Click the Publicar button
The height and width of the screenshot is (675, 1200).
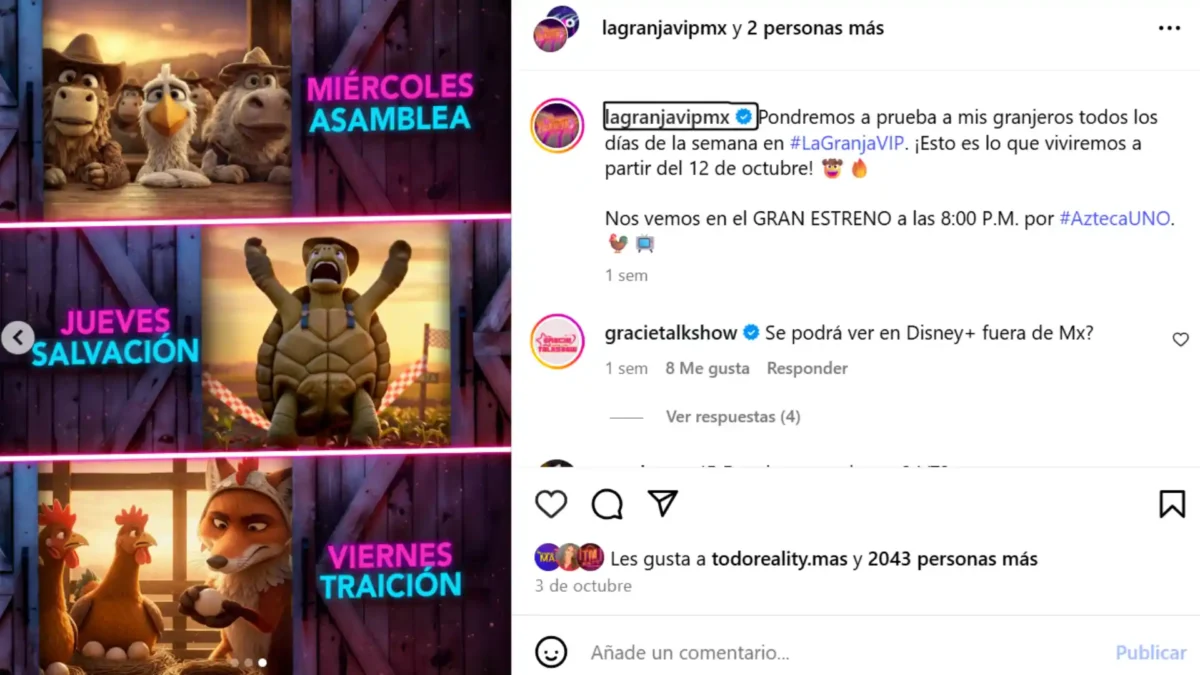(1151, 653)
